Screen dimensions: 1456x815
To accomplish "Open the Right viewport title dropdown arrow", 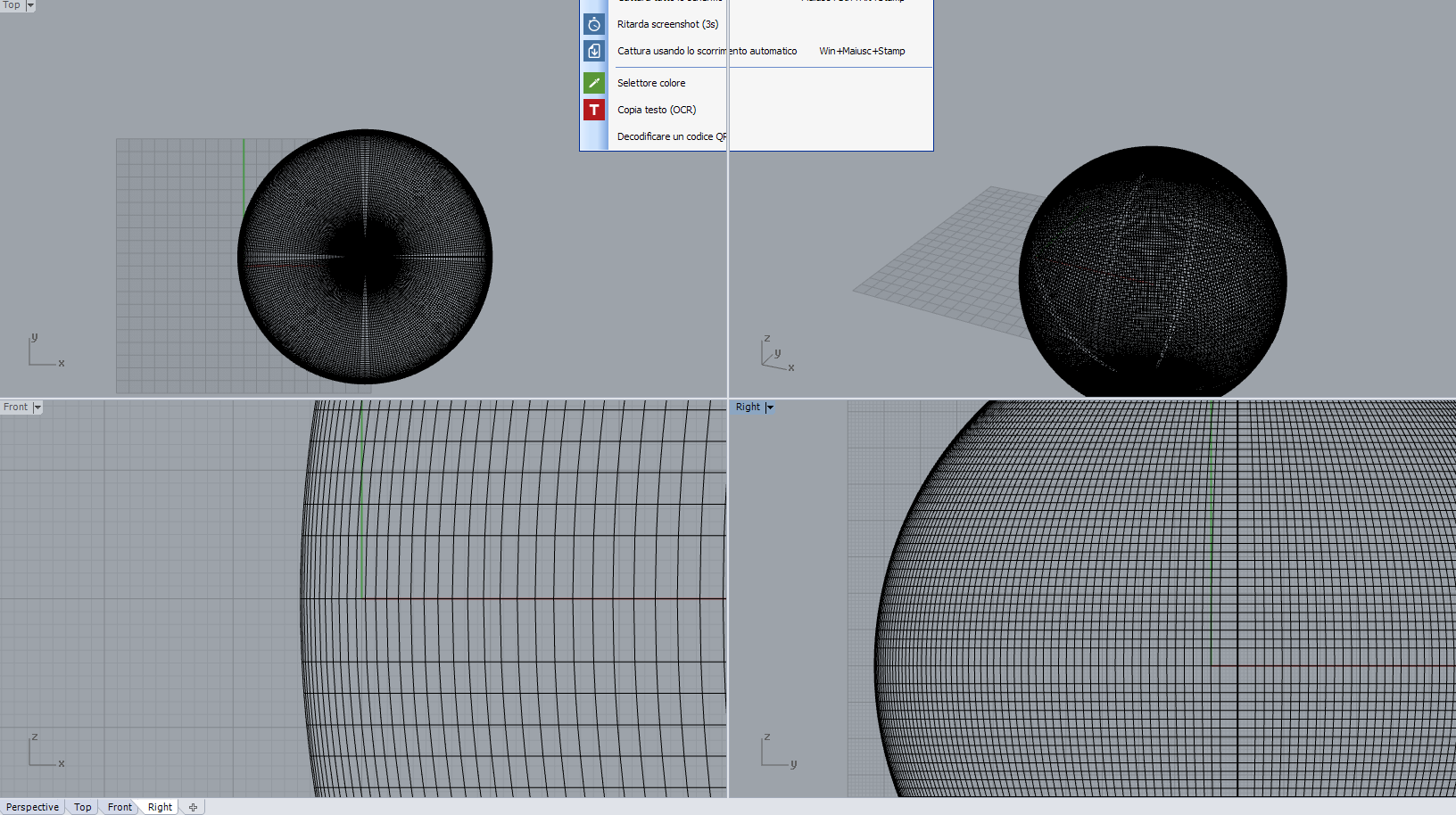I will 770,407.
